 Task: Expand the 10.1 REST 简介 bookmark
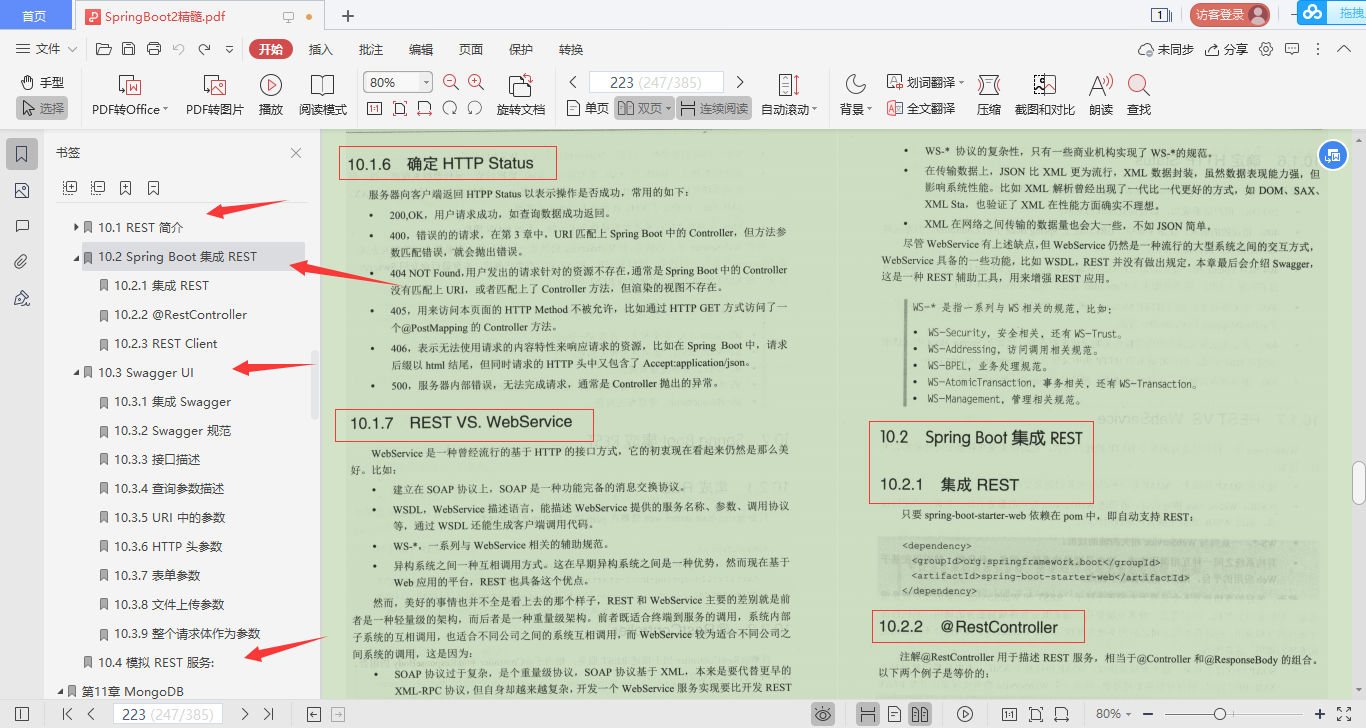point(76,227)
